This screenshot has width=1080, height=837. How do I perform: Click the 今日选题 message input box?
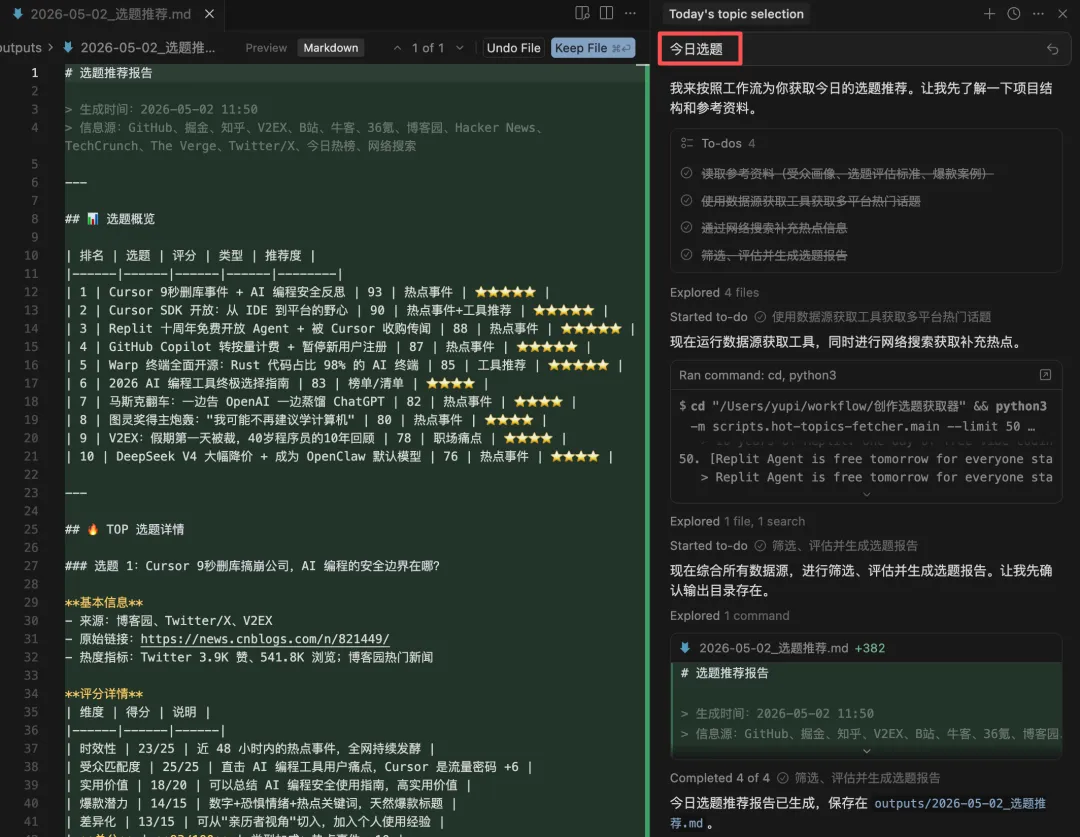pos(864,49)
